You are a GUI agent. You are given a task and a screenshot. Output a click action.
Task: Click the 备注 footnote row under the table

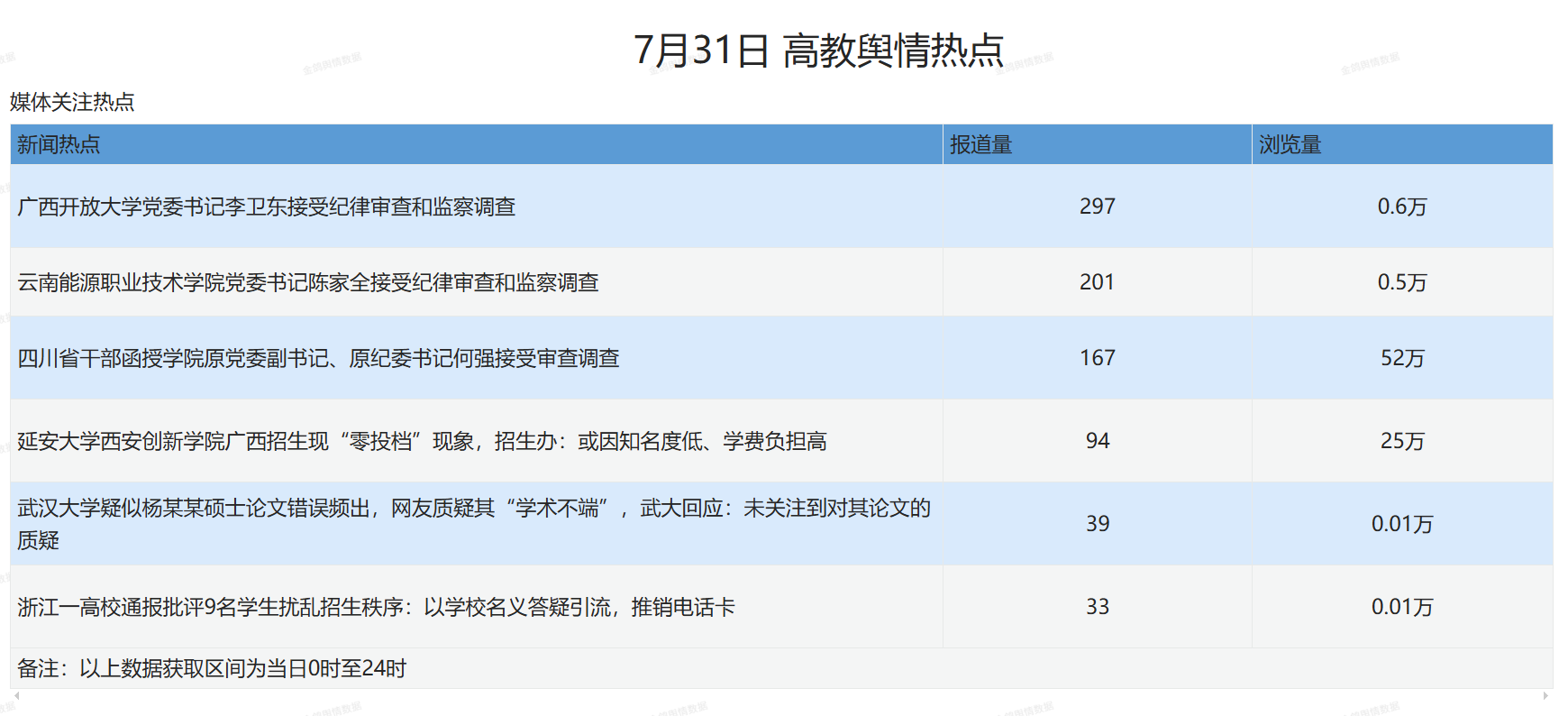click(x=212, y=668)
